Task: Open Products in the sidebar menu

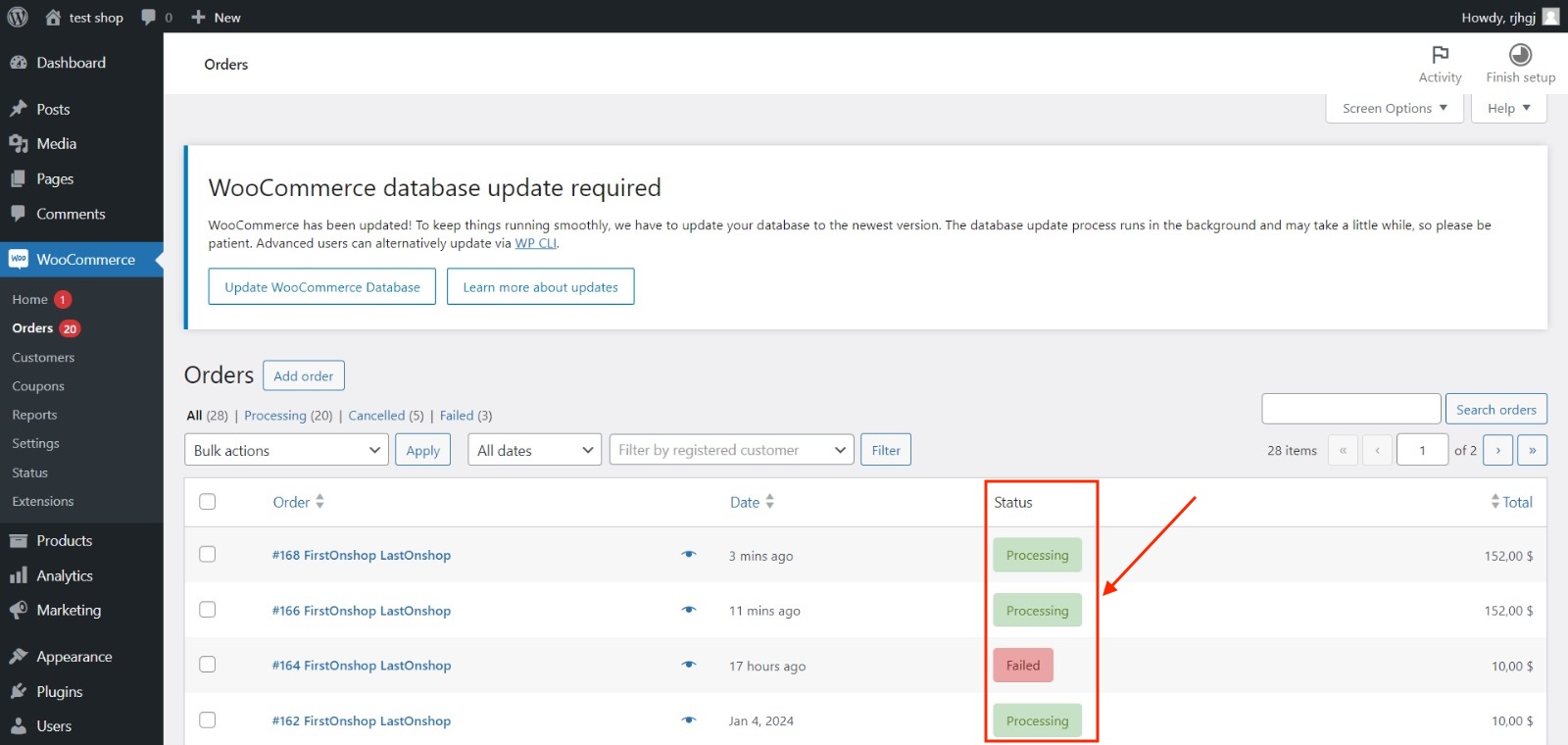Action: coord(65,541)
